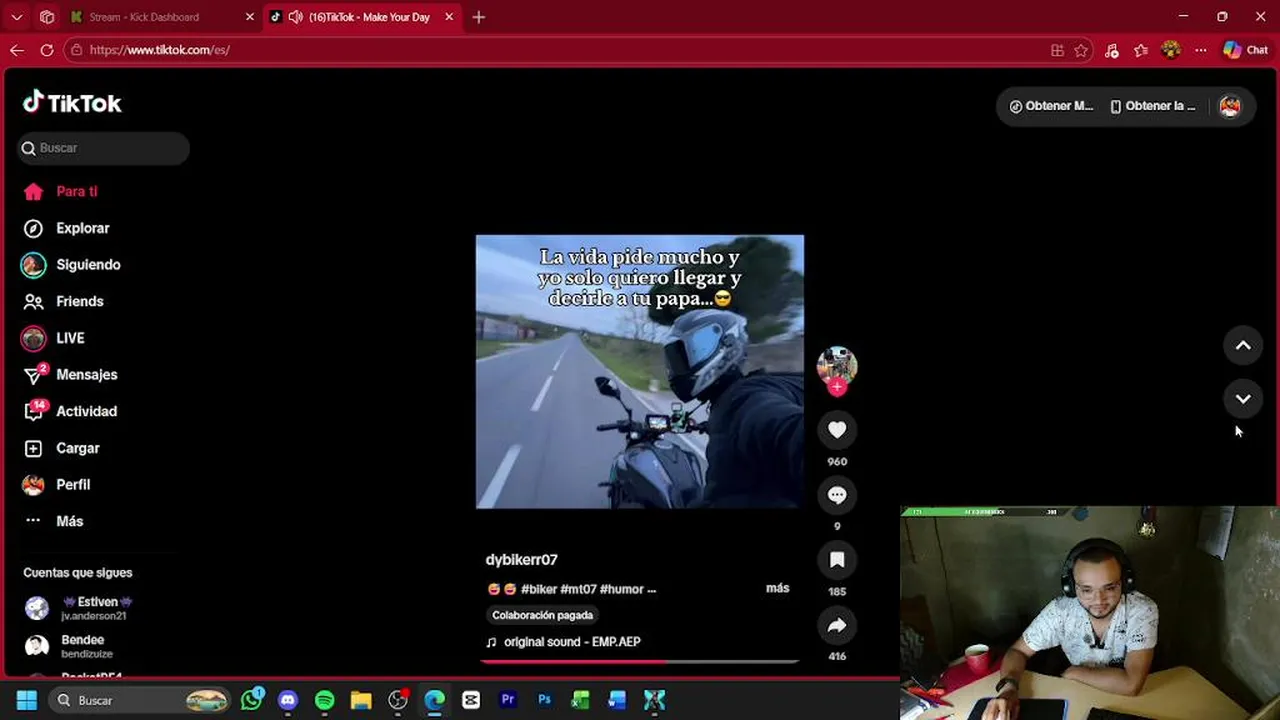The image size is (1280, 720).
Task: Click the address bar URL
Action: pyautogui.click(x=159, y=50)
